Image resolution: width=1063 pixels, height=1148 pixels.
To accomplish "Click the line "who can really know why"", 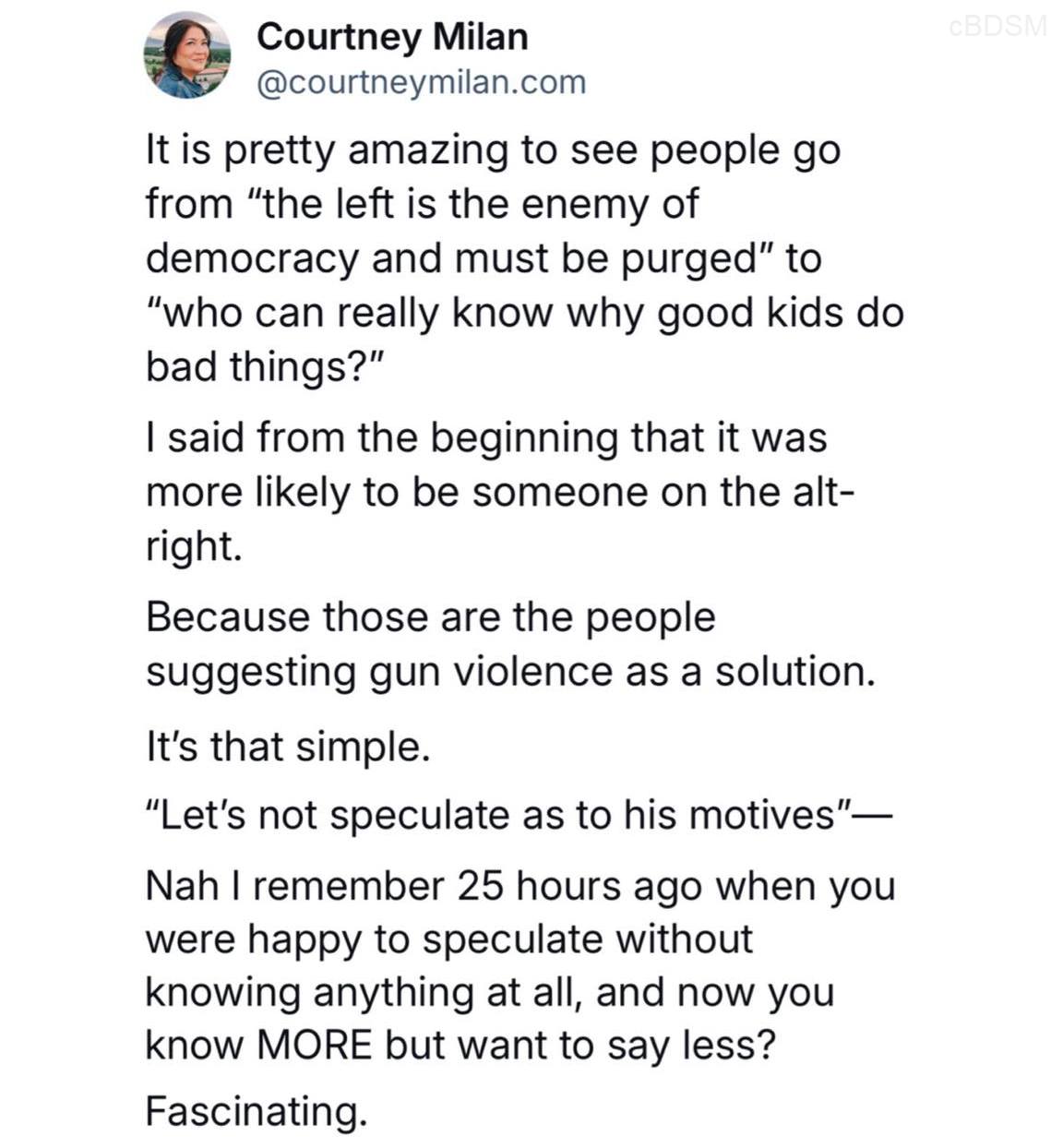I will pyautogui.click(x=524, y=313).
